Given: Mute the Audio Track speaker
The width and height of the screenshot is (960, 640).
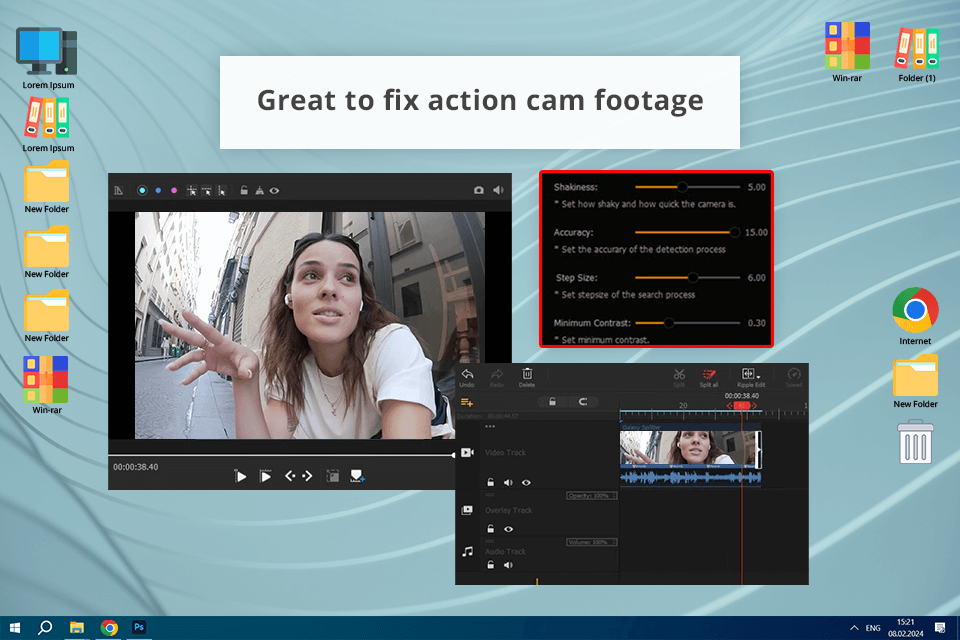Looking at the screenshot, I should point(508,565).
